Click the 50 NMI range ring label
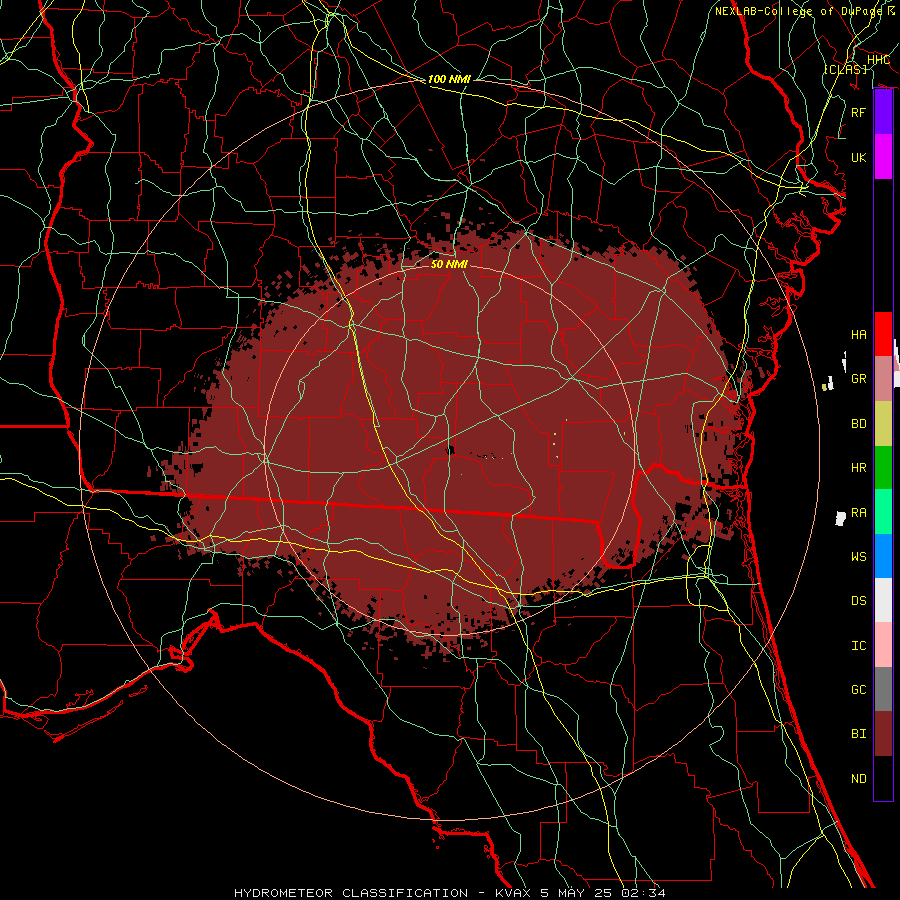Screen dimensions: 900x900 pyautogui.click(x=449, y=264)
